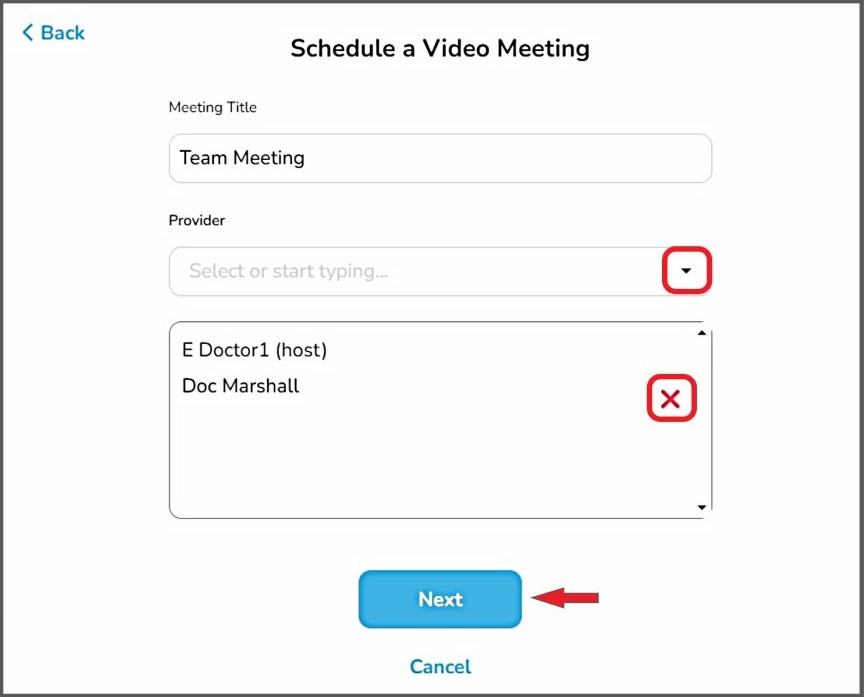Remove Doc Marshall using the red X

pyautogui.click(x=671, y=400)
